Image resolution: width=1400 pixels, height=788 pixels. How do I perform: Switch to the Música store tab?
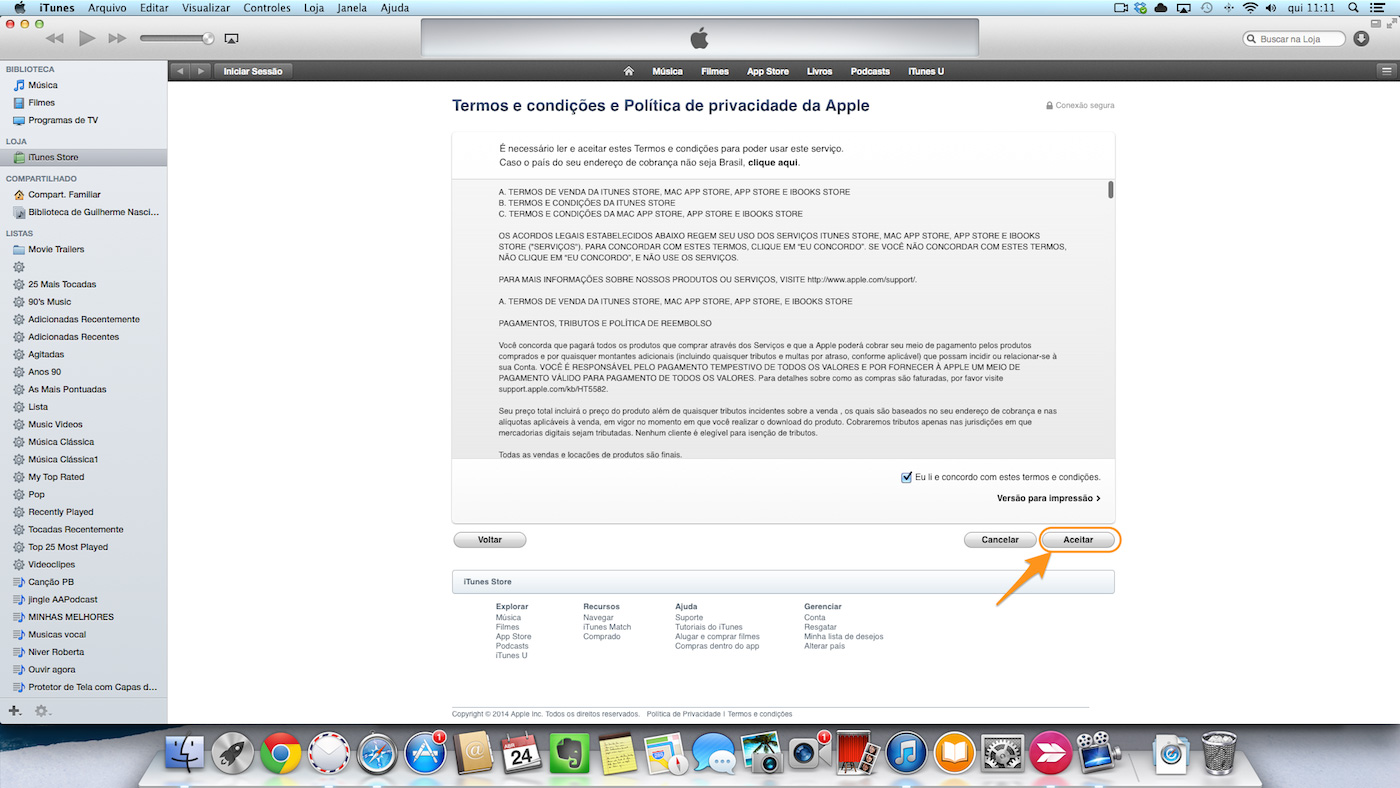click(x=667, y=71)
